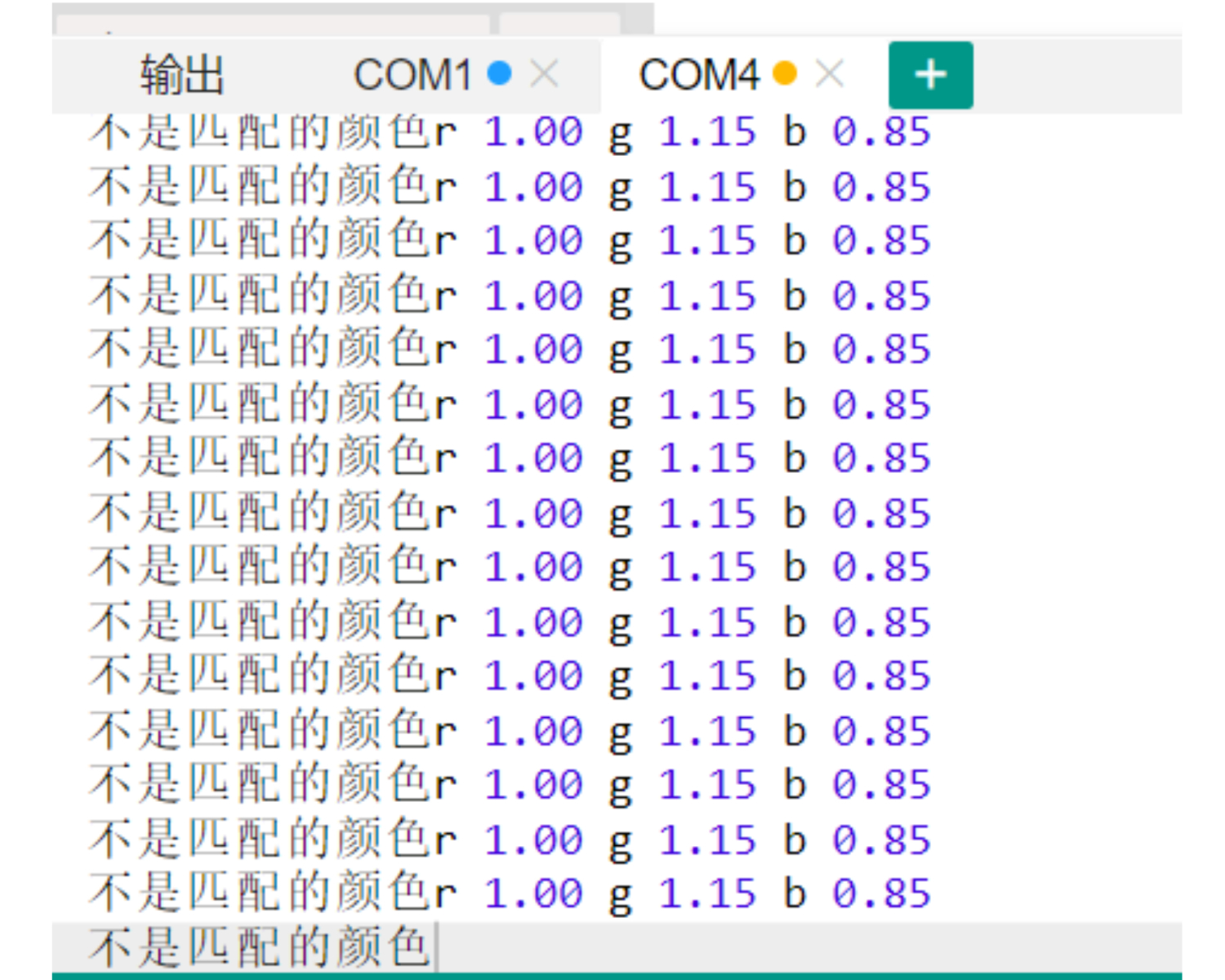Image resolution: width=1225 pixels, height=980 pixels.
Task: Toggle the COM1 connection via its status indicator
Action: coord(497,73)
